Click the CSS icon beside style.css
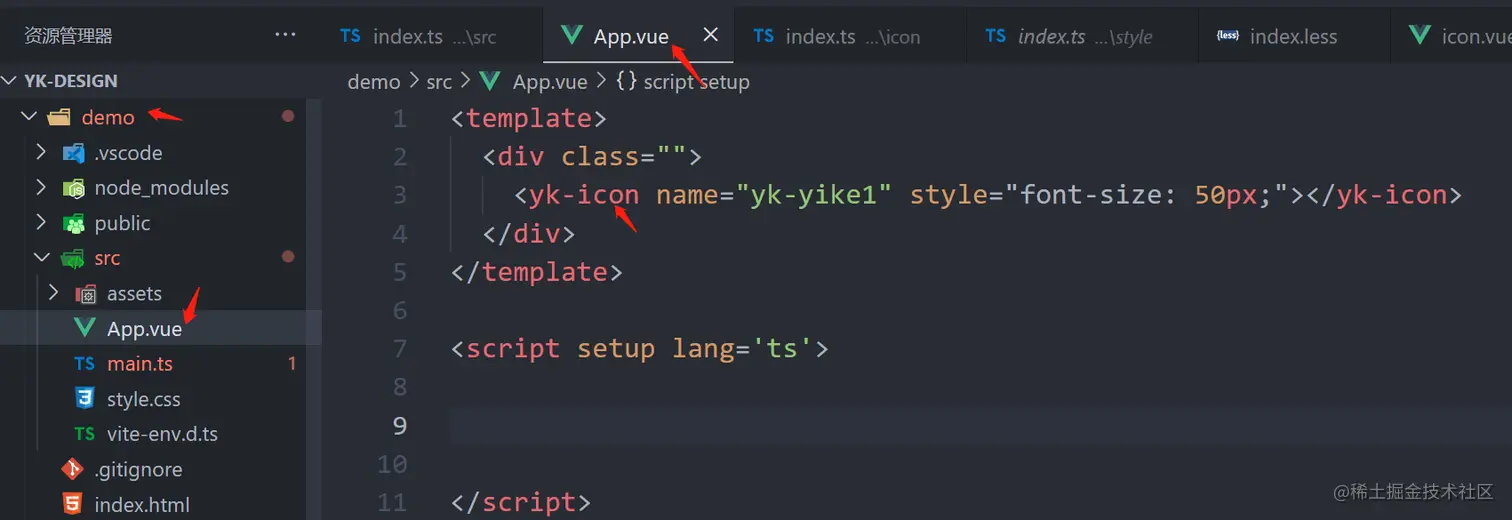 pyautogui.click(x=85, y=399)
